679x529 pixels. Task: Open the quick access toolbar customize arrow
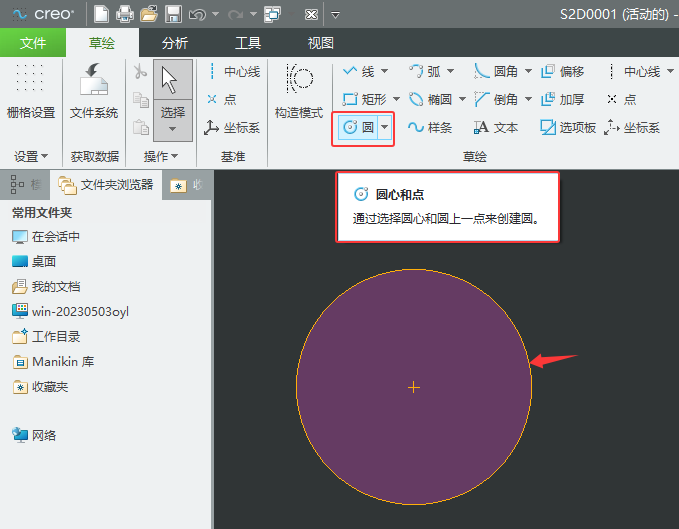[x=335, y=15]
